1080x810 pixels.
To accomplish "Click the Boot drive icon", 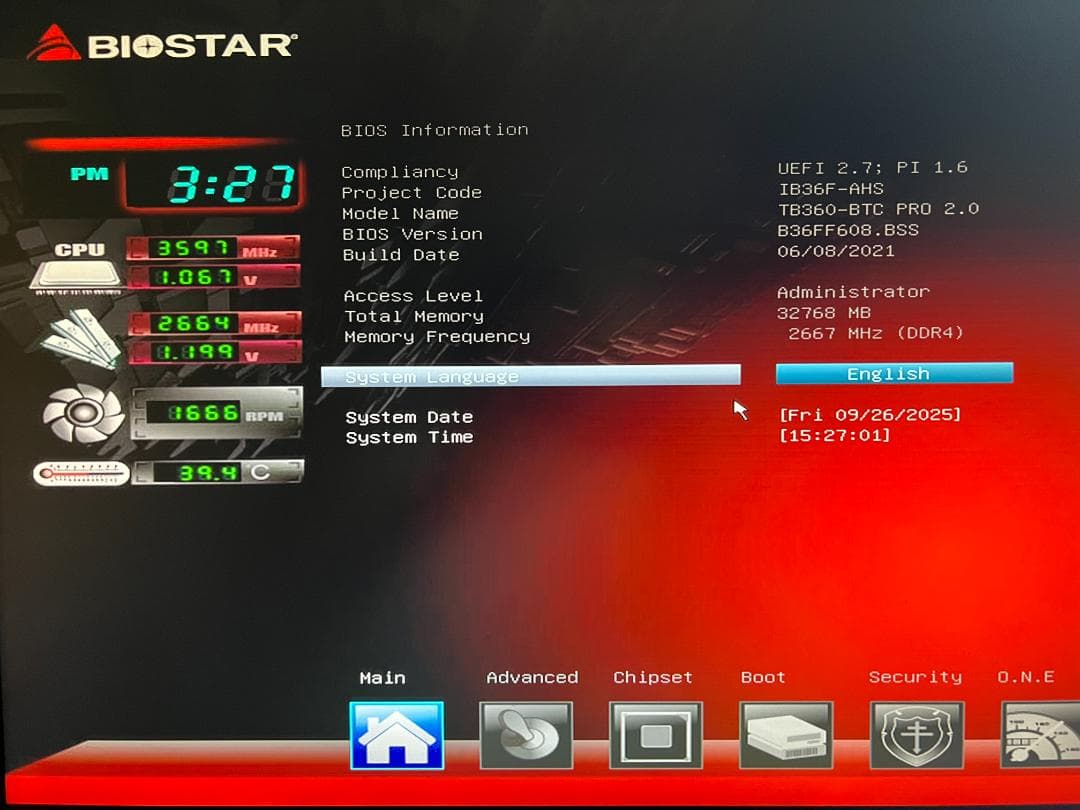I will 786,735.
